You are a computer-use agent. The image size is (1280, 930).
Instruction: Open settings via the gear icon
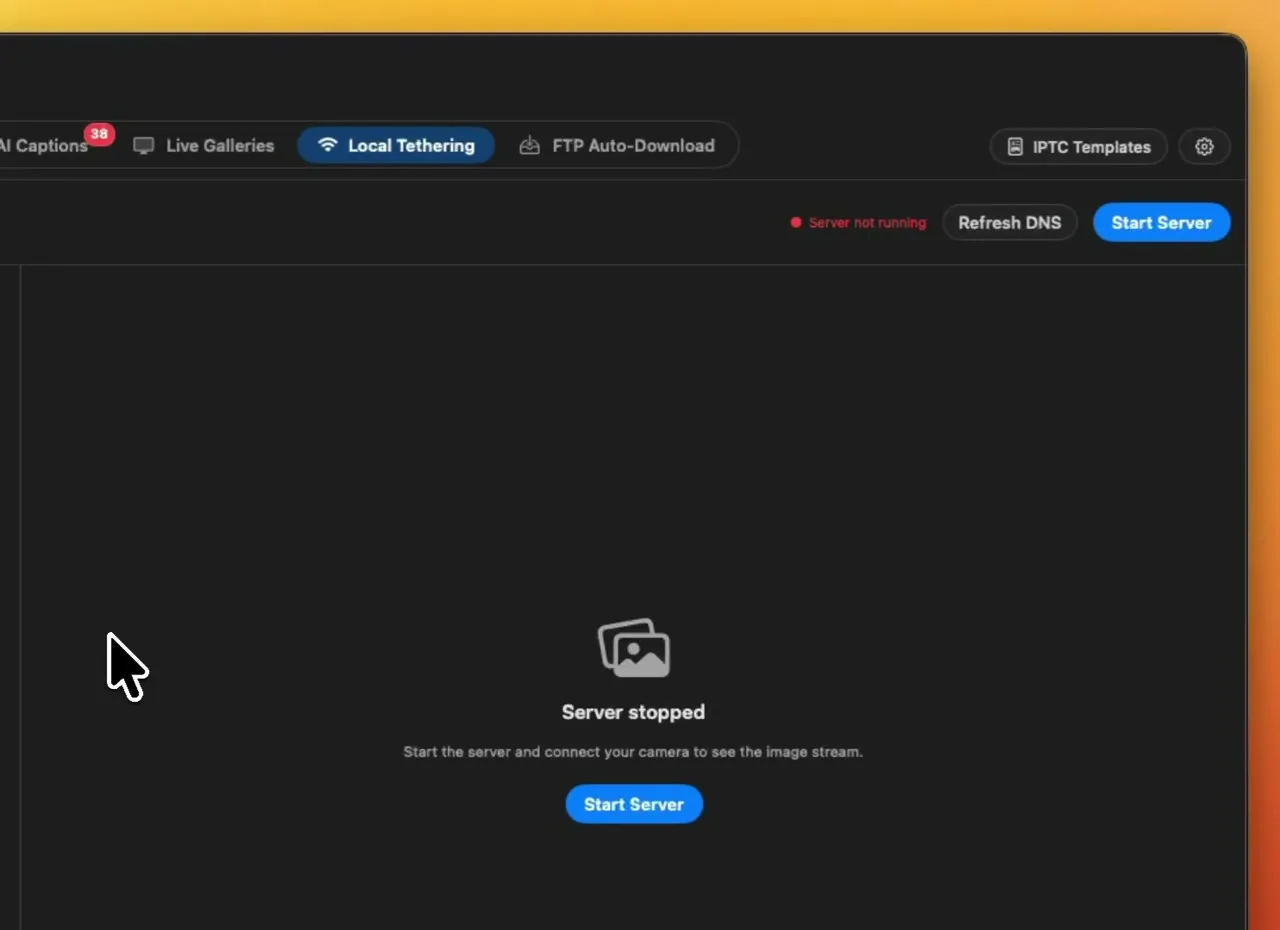tap(1204, 147)
